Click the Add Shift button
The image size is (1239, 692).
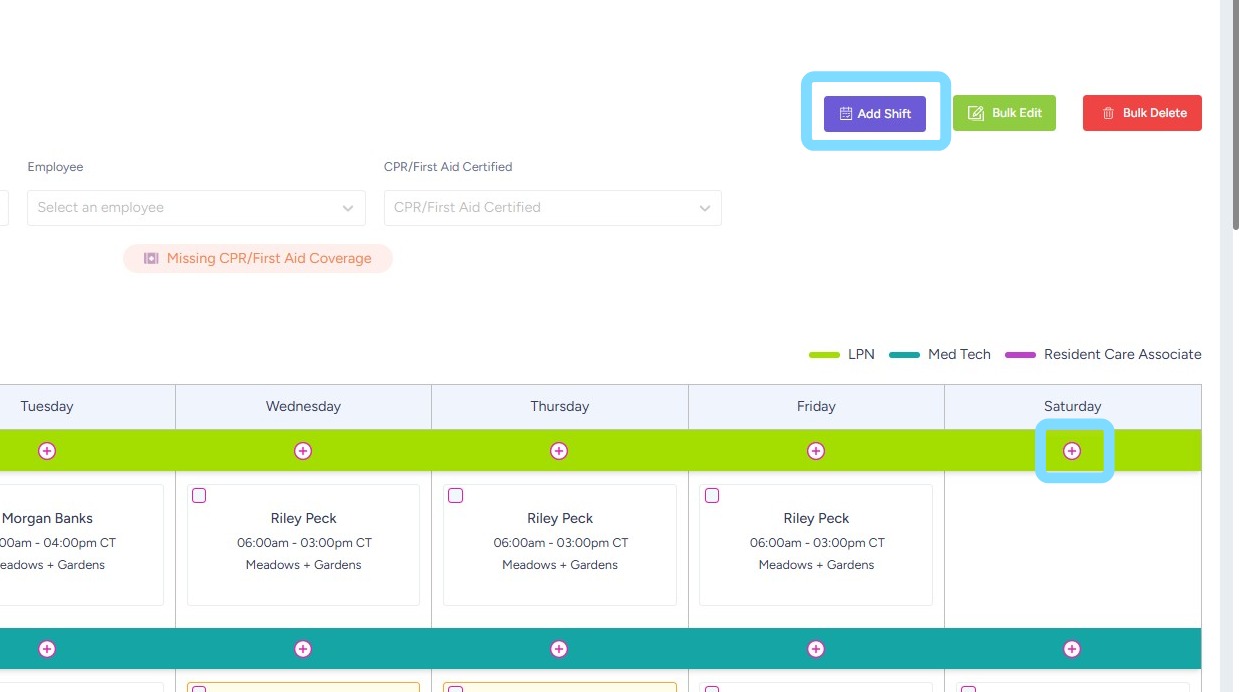tap(875, 114)
